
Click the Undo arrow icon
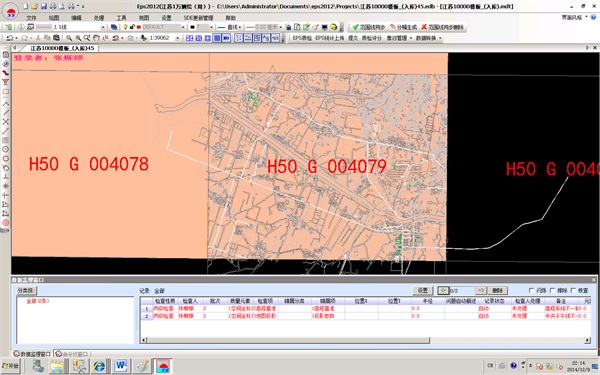10,38
